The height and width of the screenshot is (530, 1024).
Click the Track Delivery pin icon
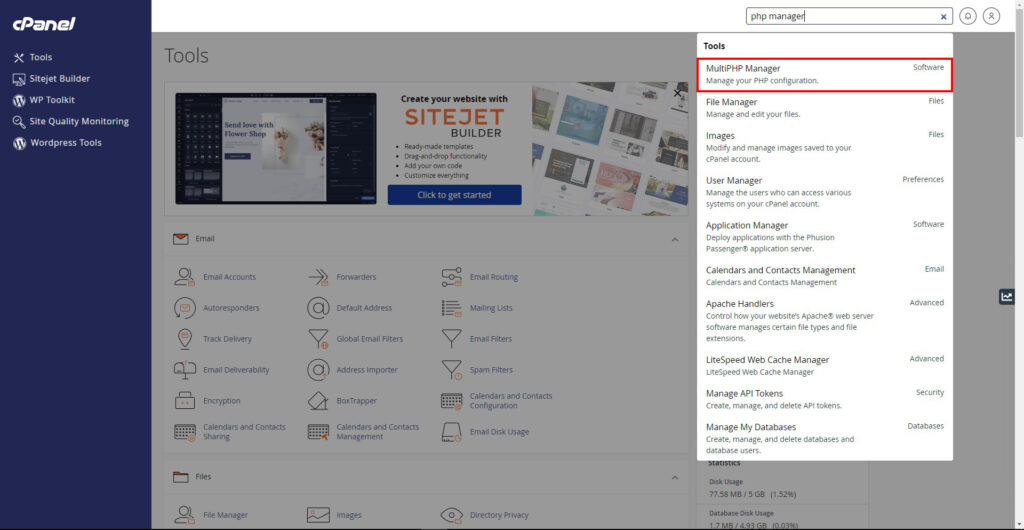tap(185, 339)
